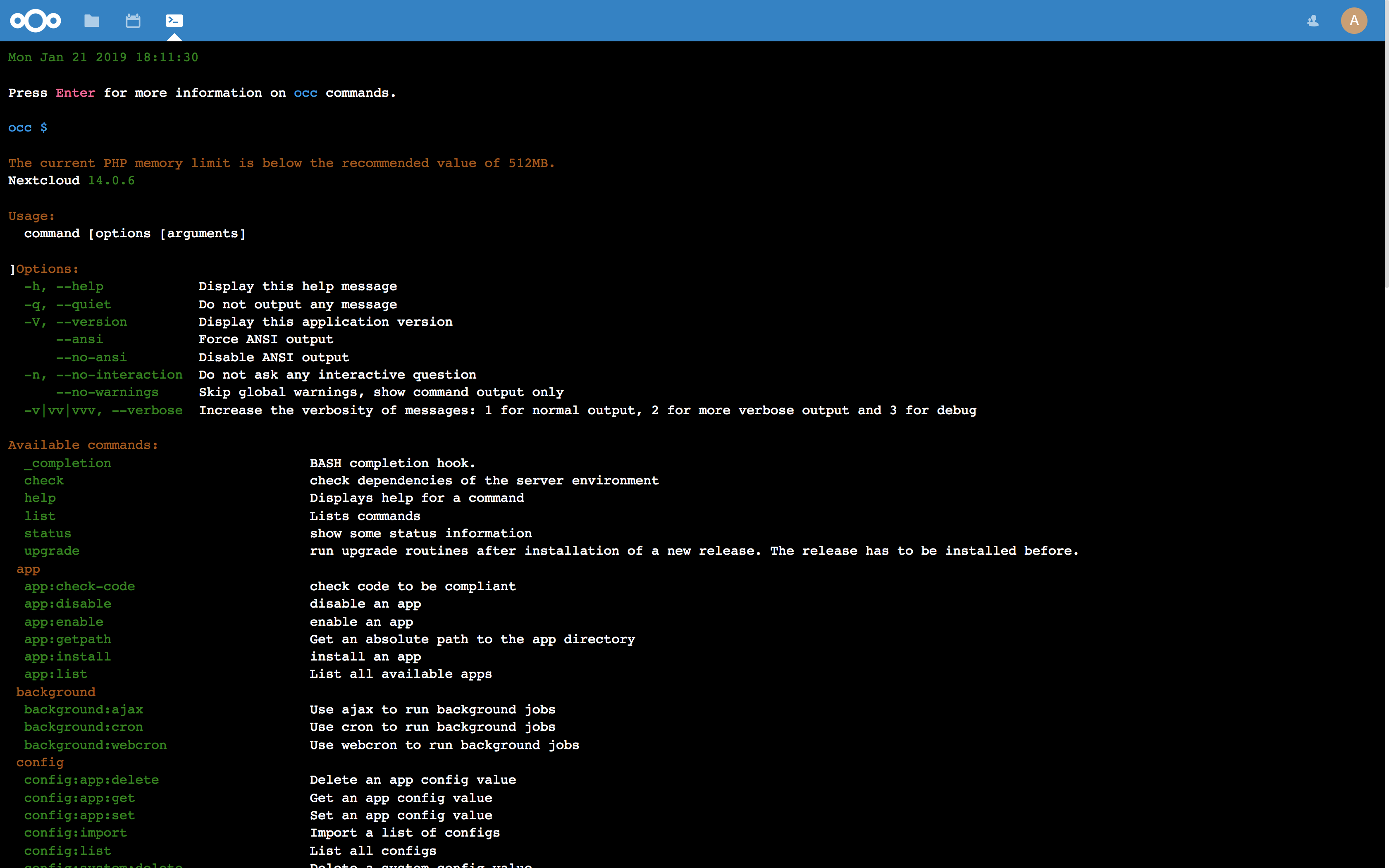This screenshot has width=1389, height=868.
Task: Click the --no-warnings option text
Action: tap(107, 393)
